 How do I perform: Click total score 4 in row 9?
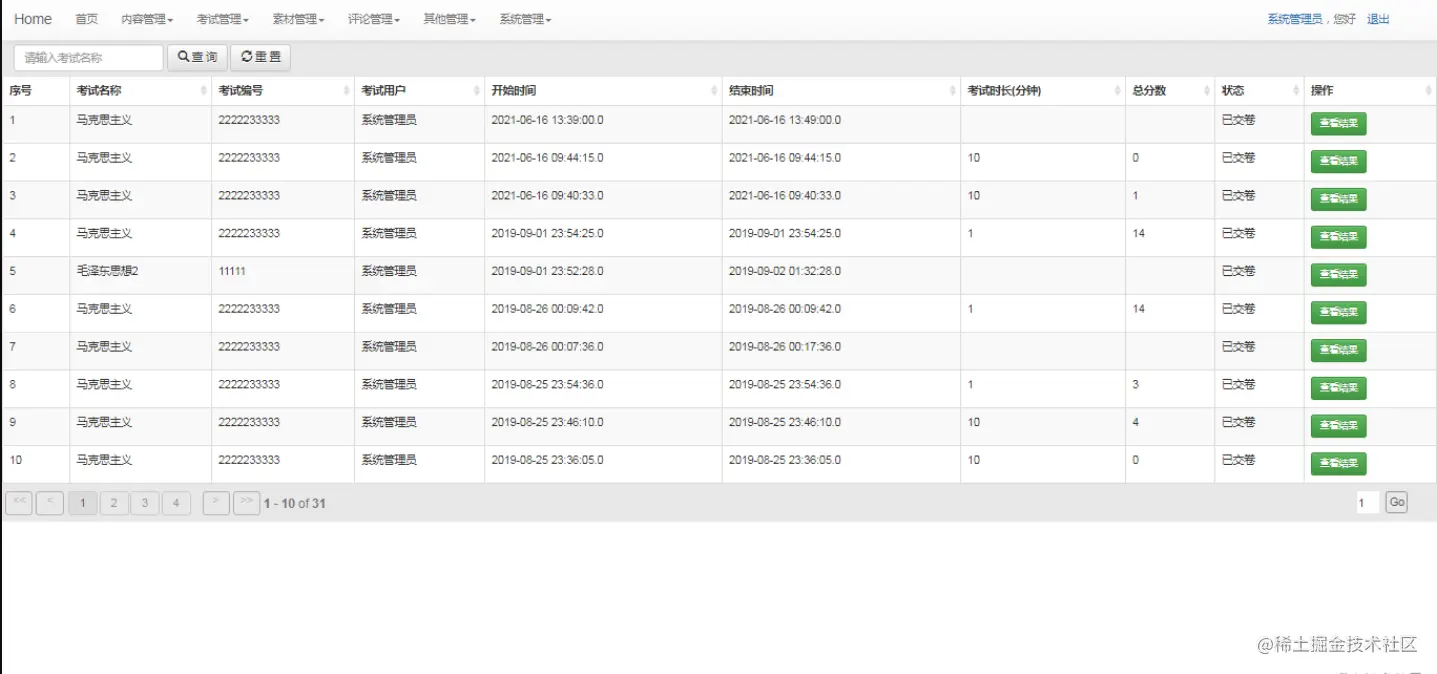[1136, 422]
